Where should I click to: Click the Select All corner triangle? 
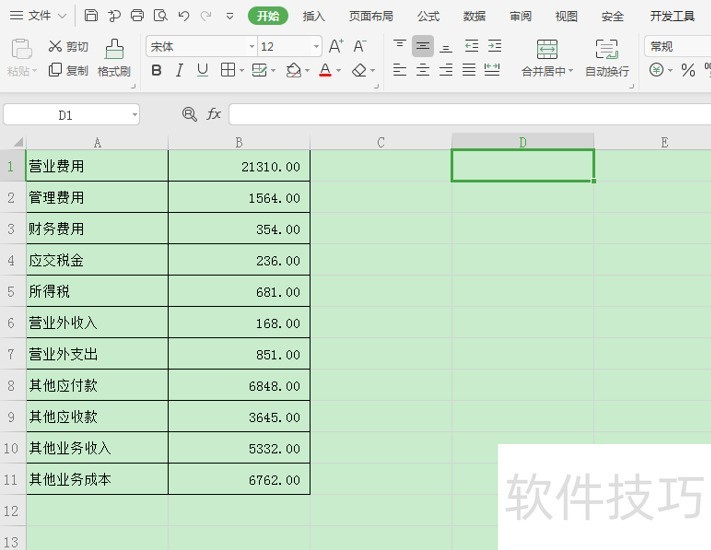pos(18,142)
